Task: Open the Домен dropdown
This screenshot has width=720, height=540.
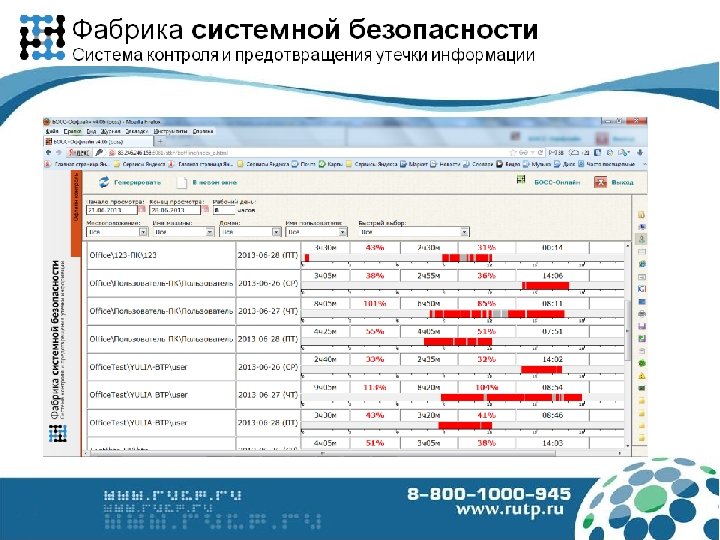Action: [x=250, y=232]
